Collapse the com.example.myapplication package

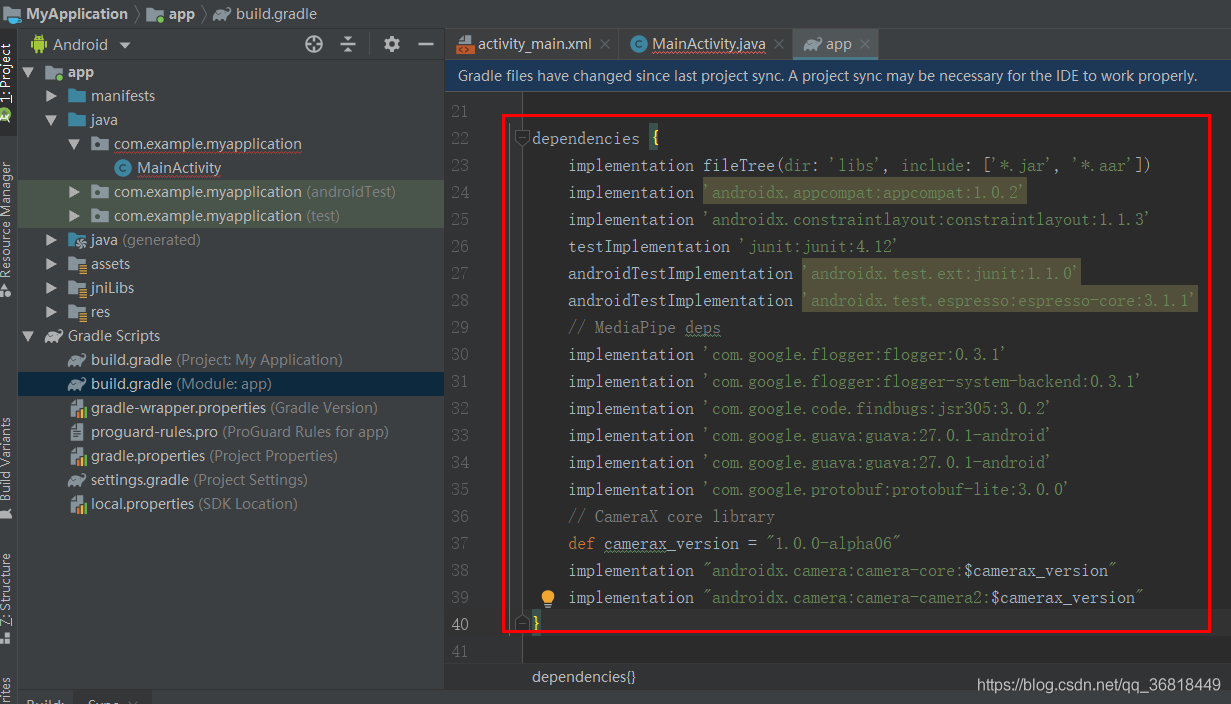[75, 144]
